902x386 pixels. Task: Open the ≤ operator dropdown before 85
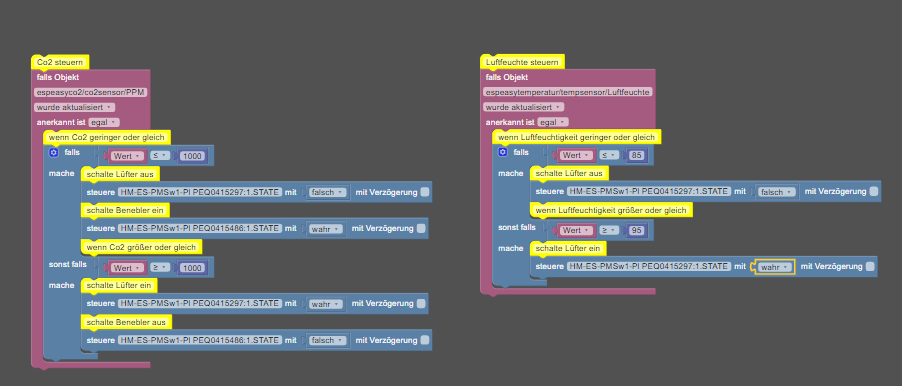(610, 155)
